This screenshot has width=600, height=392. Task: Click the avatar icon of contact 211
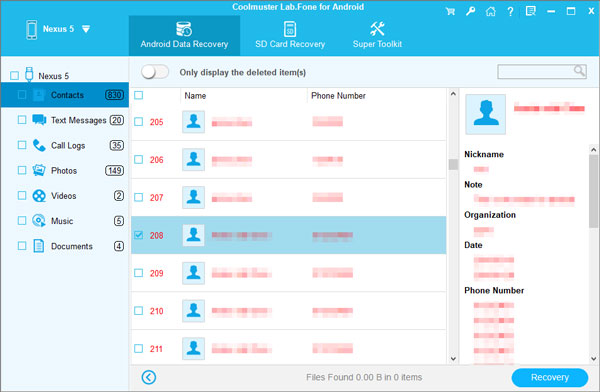[x=193, y=348]
